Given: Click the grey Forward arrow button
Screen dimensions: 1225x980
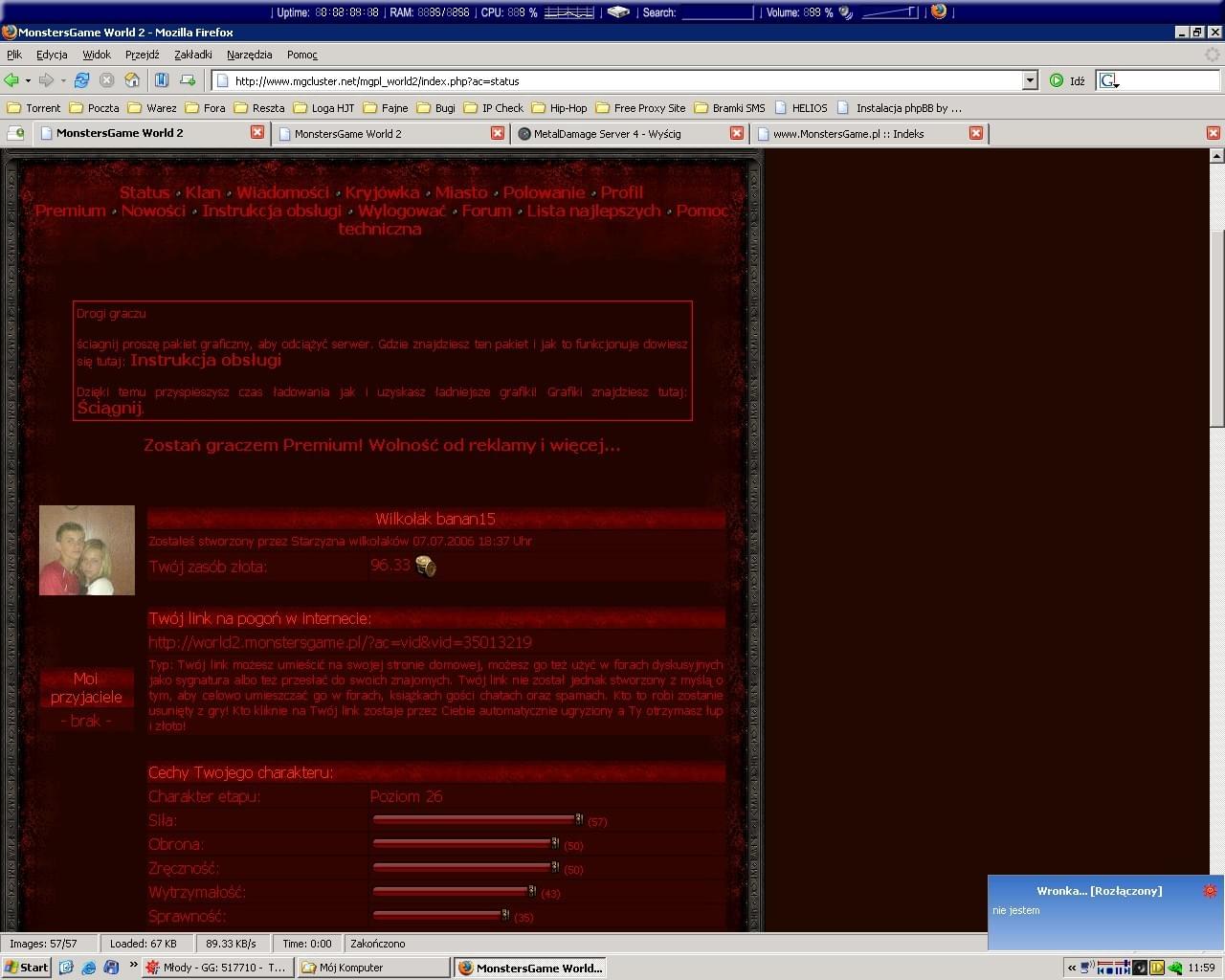Looking at the screenshot, I should (46, 80).
